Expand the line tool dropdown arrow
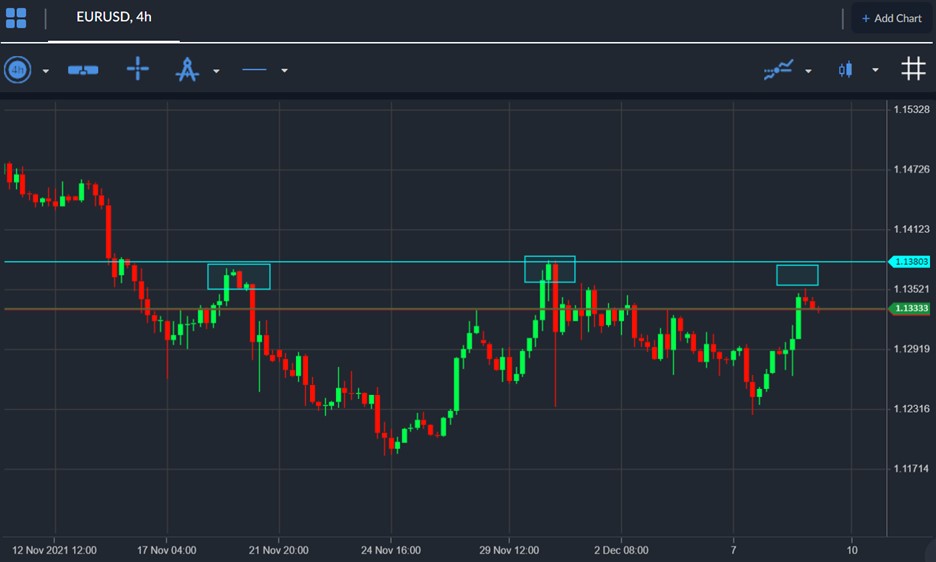This screenshot has height=562, width=936. click(284, 71)
